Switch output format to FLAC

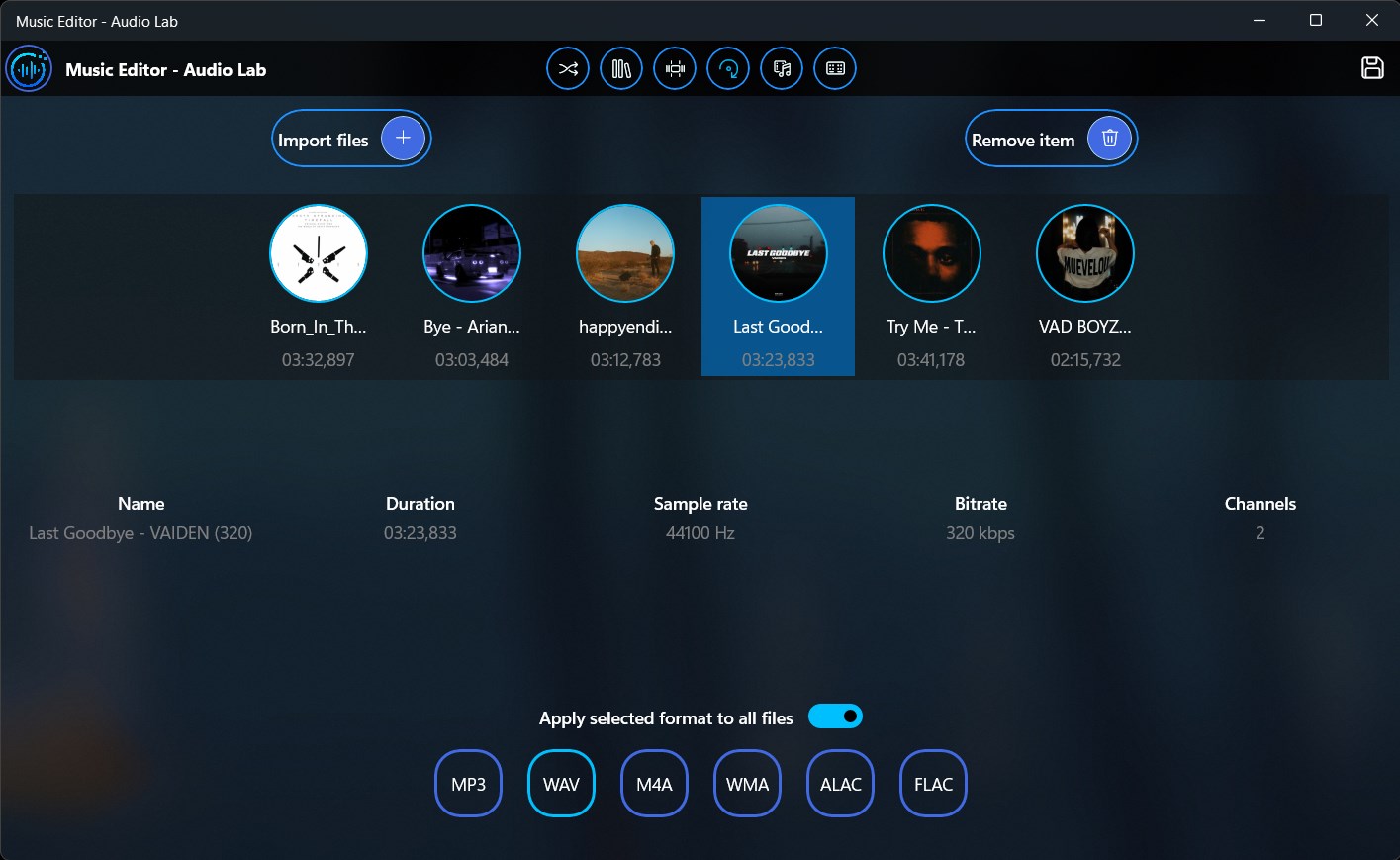click(932, 783)
